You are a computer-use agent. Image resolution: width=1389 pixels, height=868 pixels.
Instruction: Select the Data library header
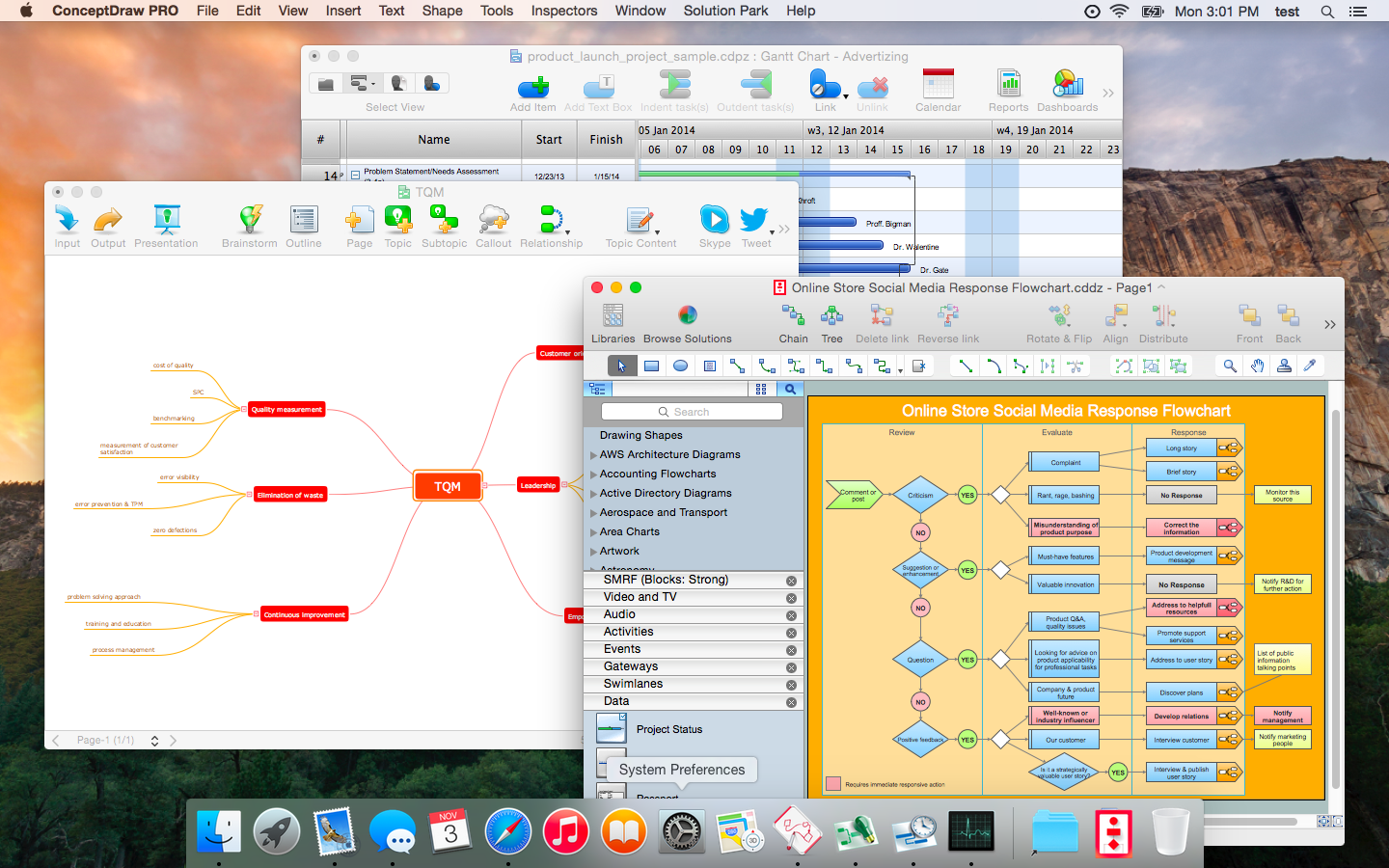pos(694,701)
